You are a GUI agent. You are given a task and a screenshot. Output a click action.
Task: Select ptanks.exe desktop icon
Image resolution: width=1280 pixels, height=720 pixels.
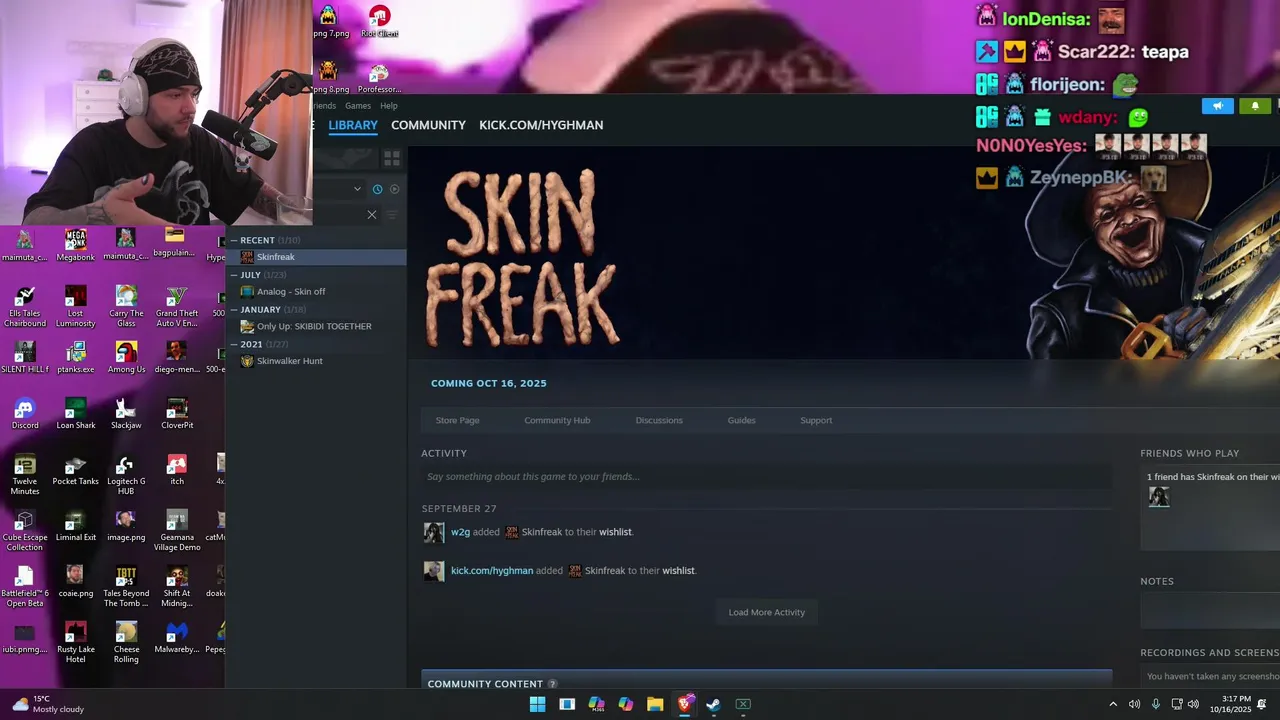(75, 357)
